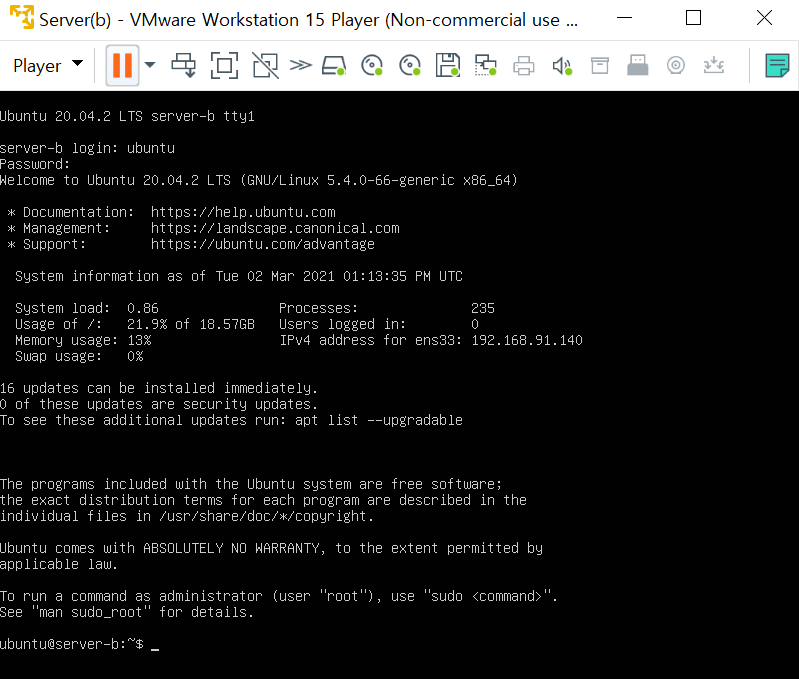799x679 pixels.
Task: Click the second CD/DVD drive icon
Action: [x=410, y=65]
